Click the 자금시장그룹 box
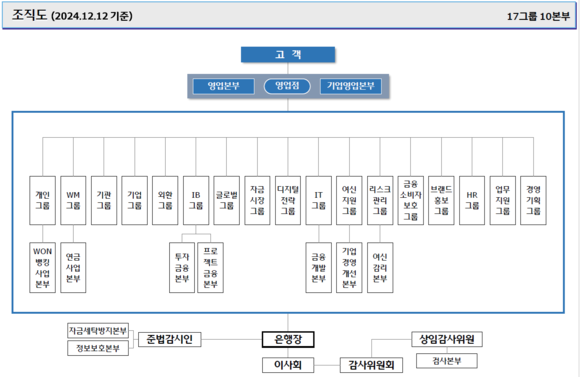580x377 pixels. (257, 201)
